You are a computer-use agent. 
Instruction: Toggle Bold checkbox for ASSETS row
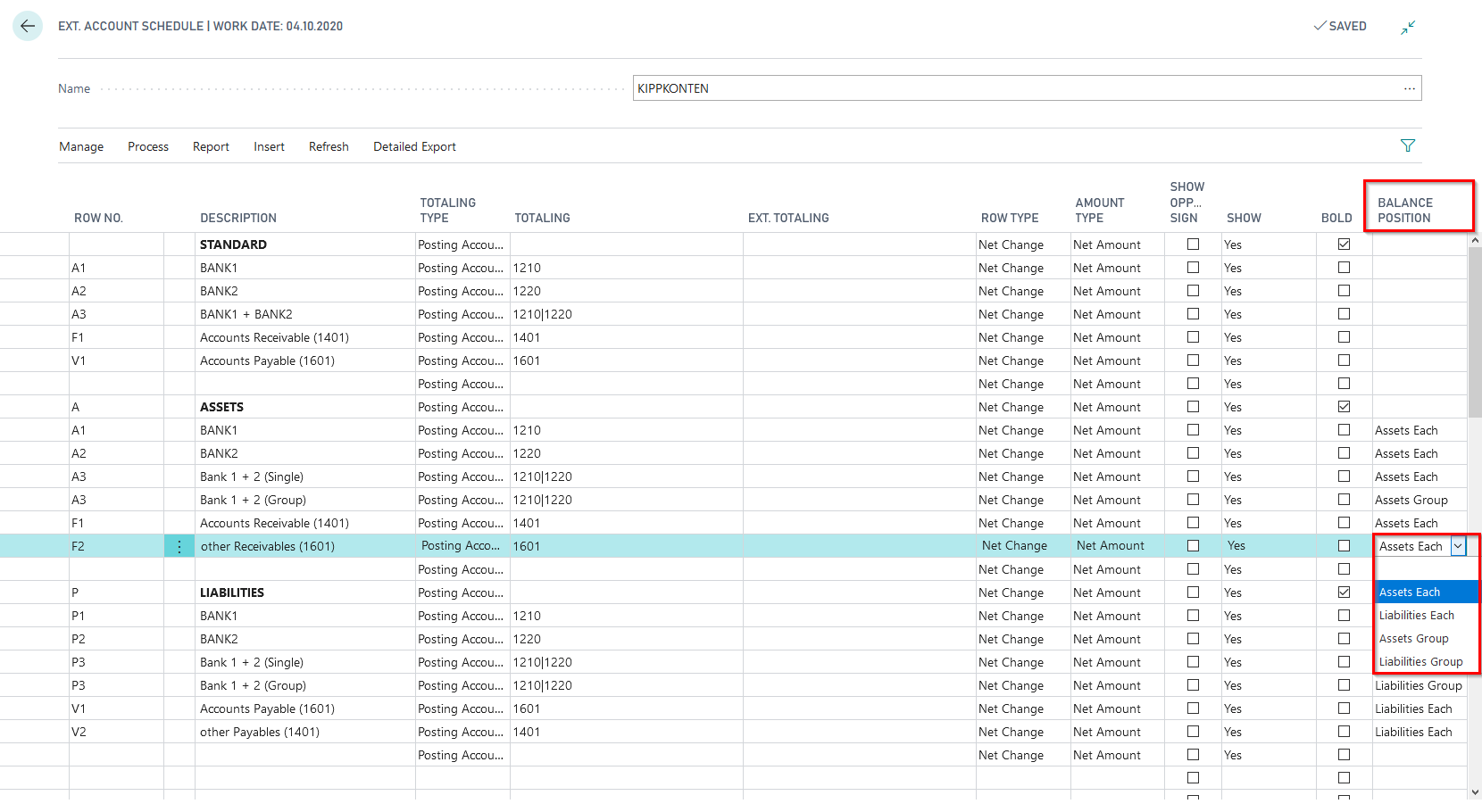1344,407
